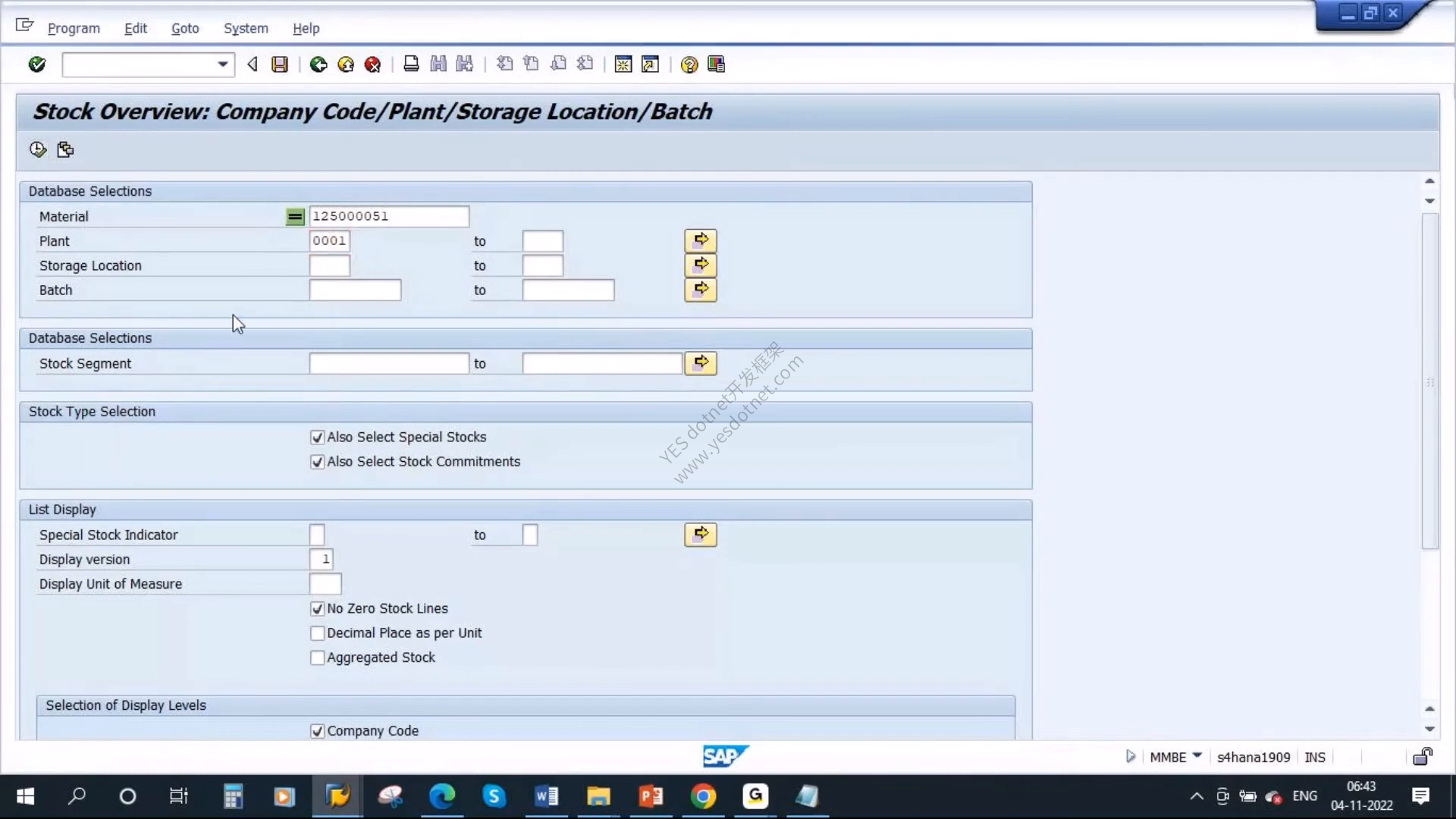The width and height of the screenshot is (1456, 819).
Task: Open the Goto menu
Action: (x=185, y=28)
